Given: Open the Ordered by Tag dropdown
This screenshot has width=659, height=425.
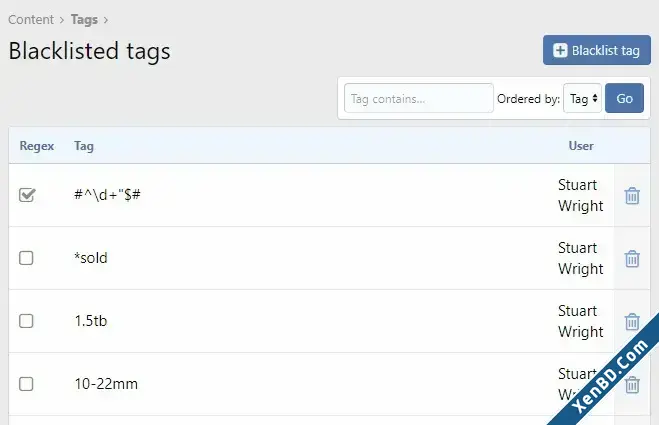Looking at the screenshot, I should [x=583, y=98].
